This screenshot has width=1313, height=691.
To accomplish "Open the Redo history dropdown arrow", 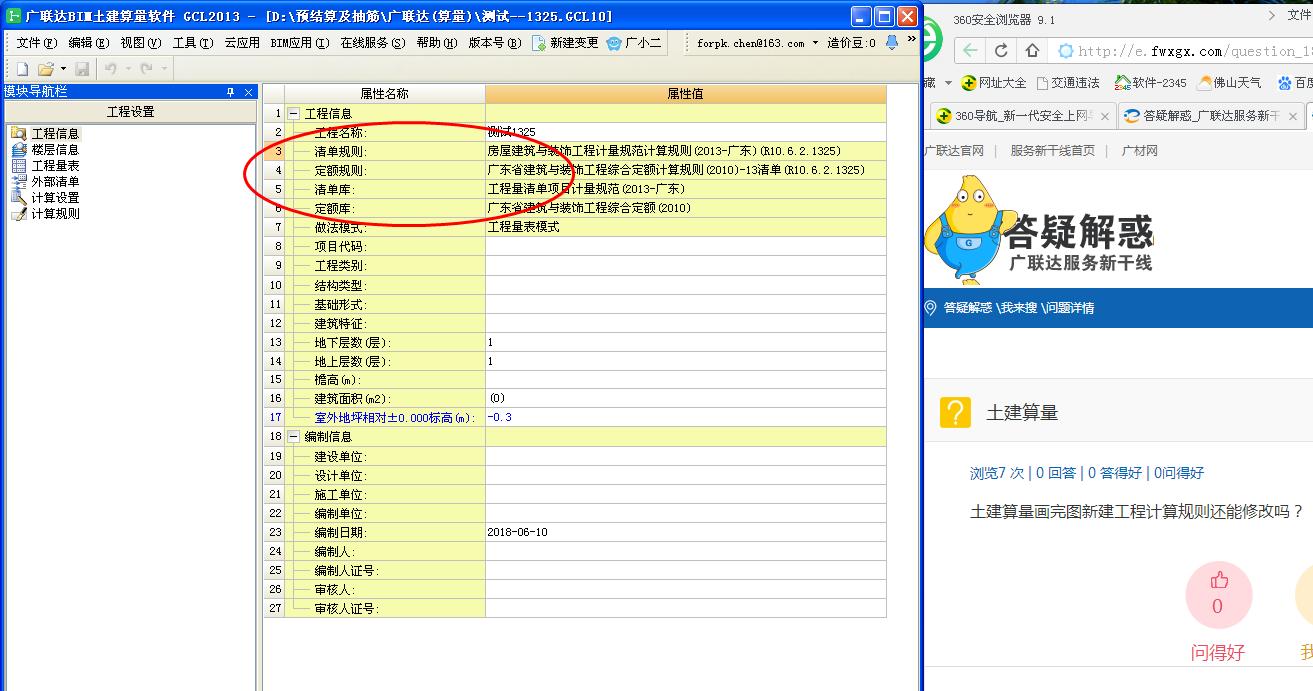I will point(164,69).
